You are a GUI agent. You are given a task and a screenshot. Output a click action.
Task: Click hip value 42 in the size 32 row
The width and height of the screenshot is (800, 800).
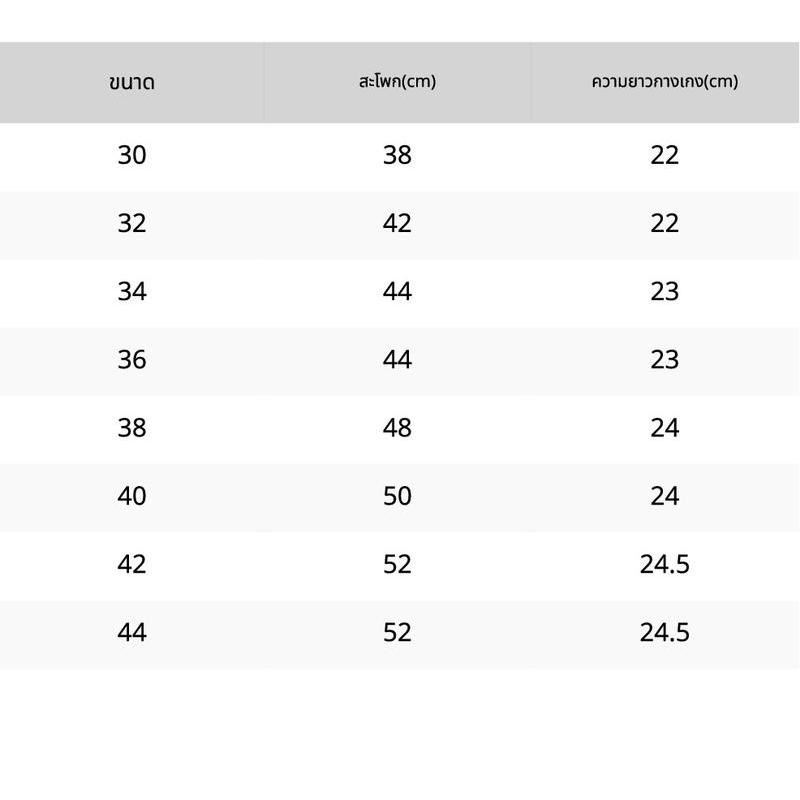(x=397, y=223)
